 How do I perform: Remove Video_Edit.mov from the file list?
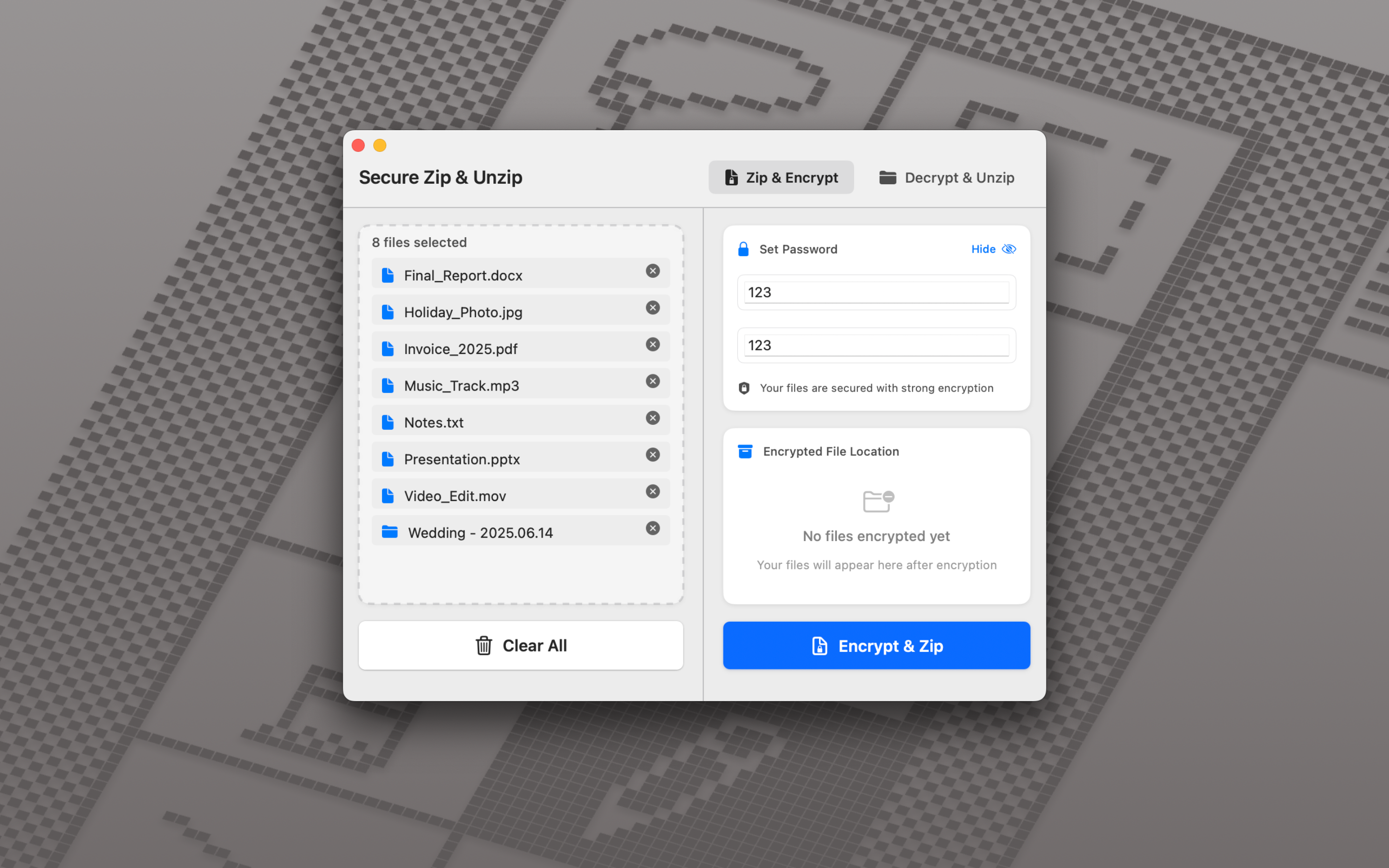pos(653,491)
